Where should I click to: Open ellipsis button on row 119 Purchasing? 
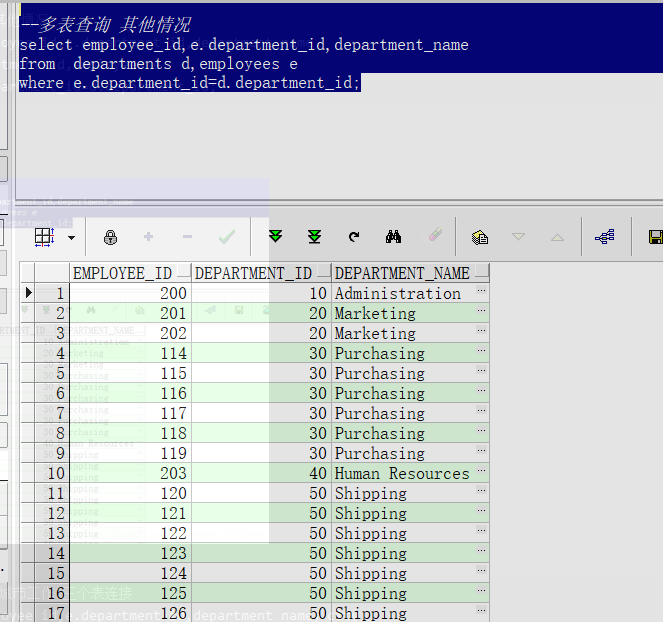pos(482,450)
